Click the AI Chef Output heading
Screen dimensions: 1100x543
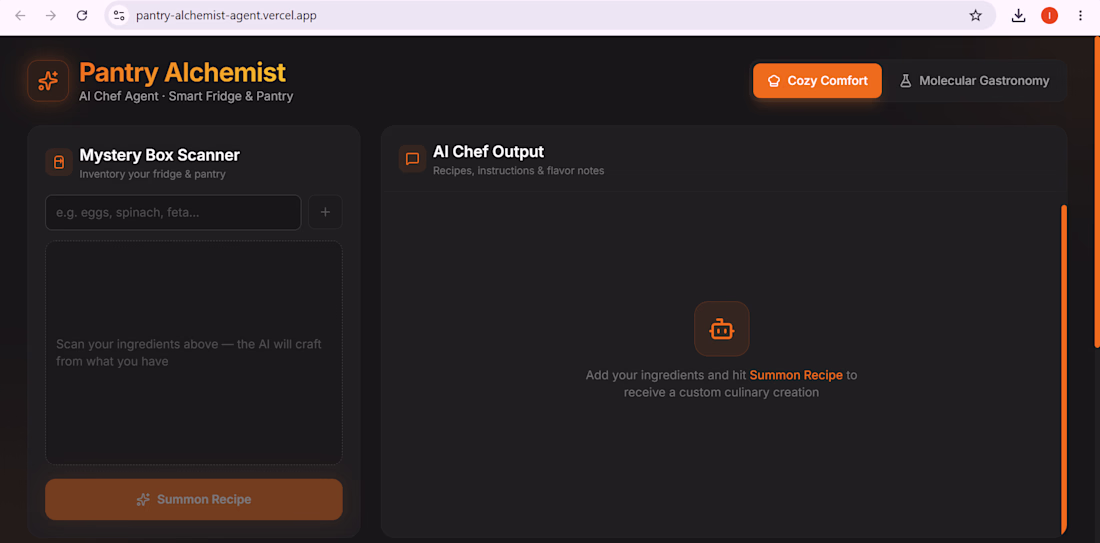click(x=488, y=152)
